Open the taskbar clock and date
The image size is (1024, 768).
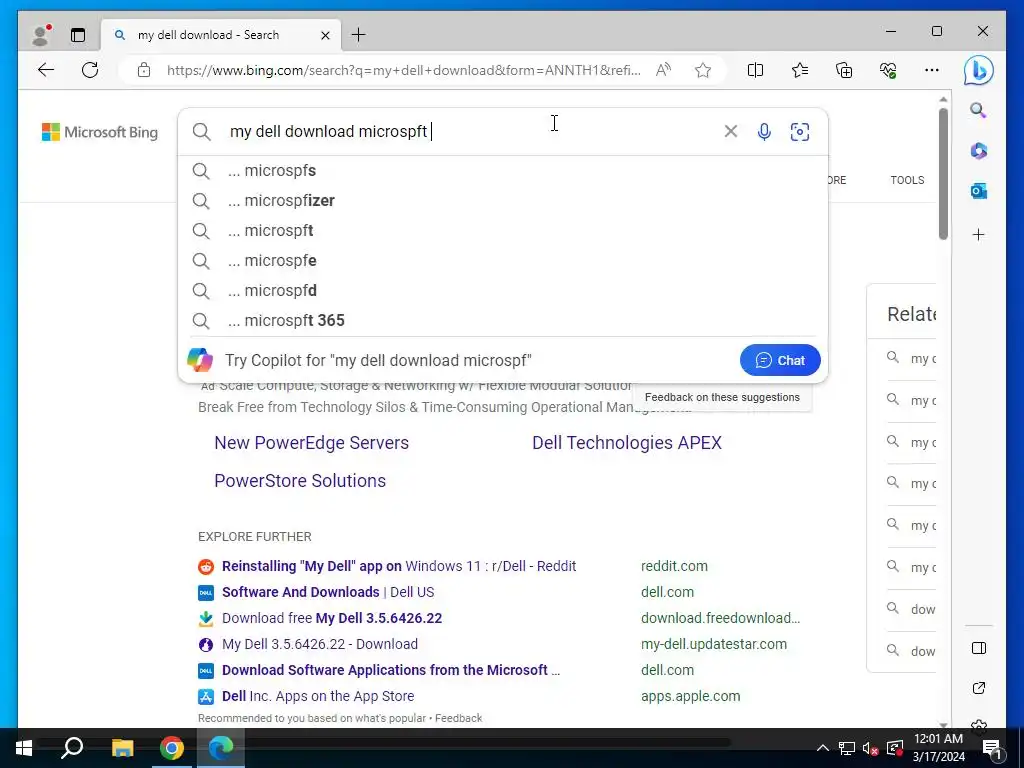938,748
